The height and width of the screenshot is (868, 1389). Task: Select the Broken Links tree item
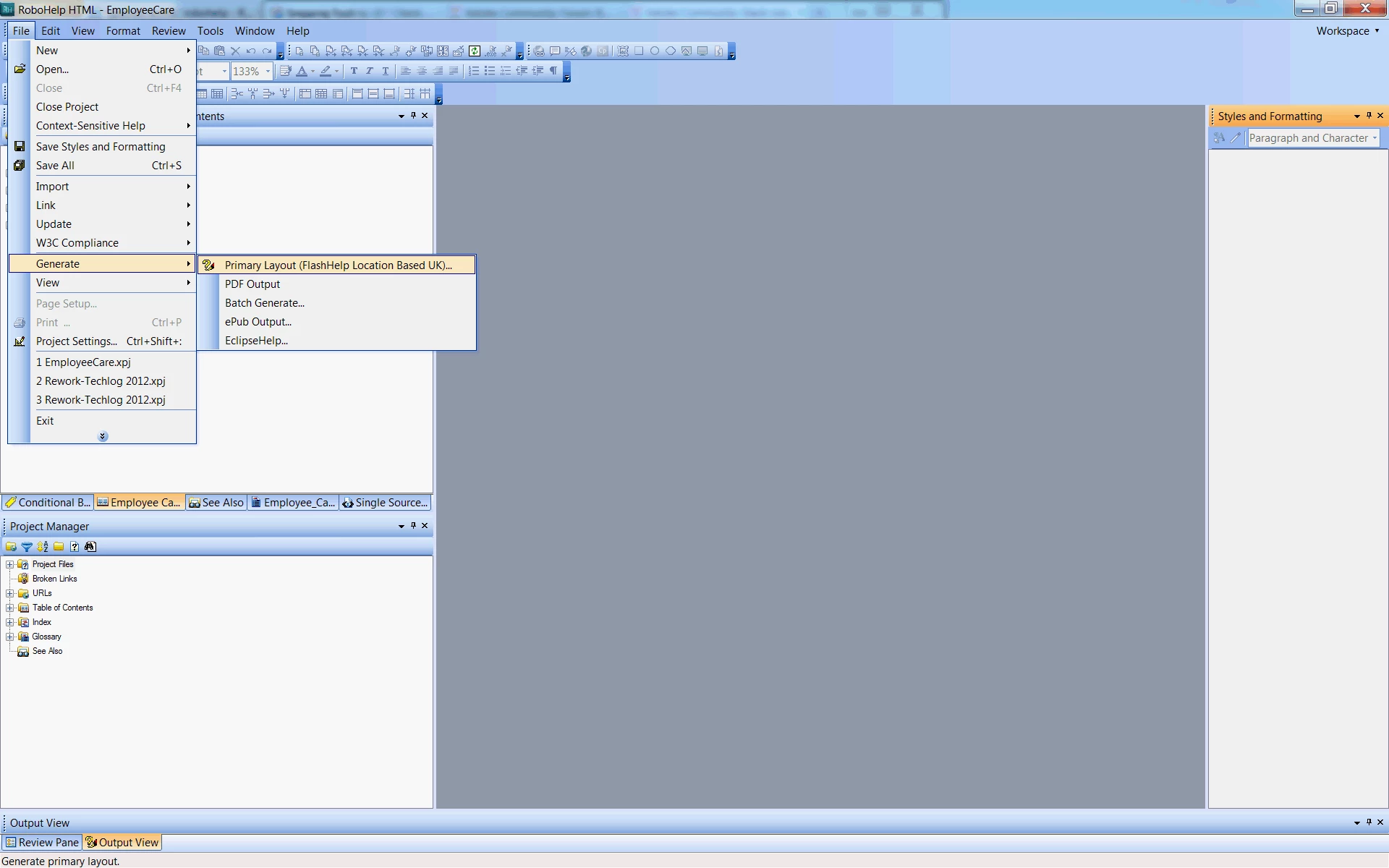tap(54, 579)
